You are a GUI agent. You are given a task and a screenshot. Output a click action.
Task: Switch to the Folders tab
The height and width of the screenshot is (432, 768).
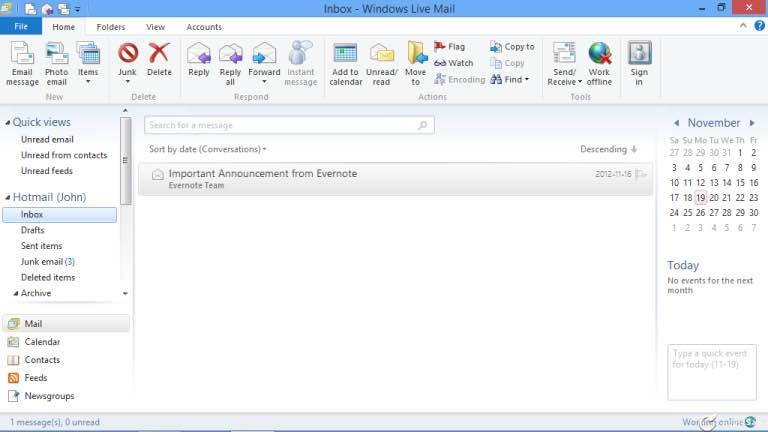click(111, 27)
